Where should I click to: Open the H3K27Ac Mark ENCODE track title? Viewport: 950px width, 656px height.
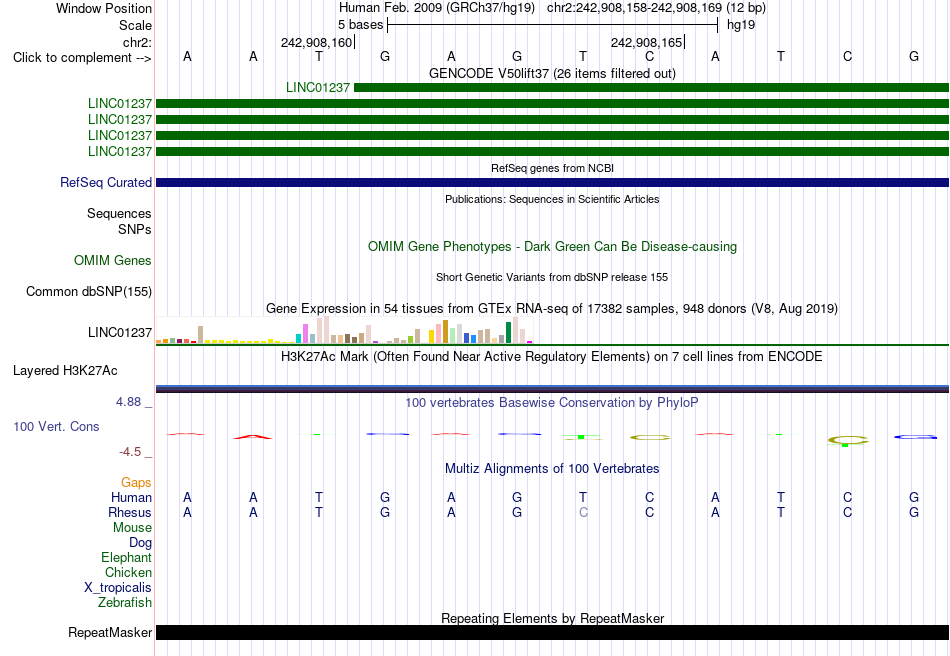(x=552, y=356)
